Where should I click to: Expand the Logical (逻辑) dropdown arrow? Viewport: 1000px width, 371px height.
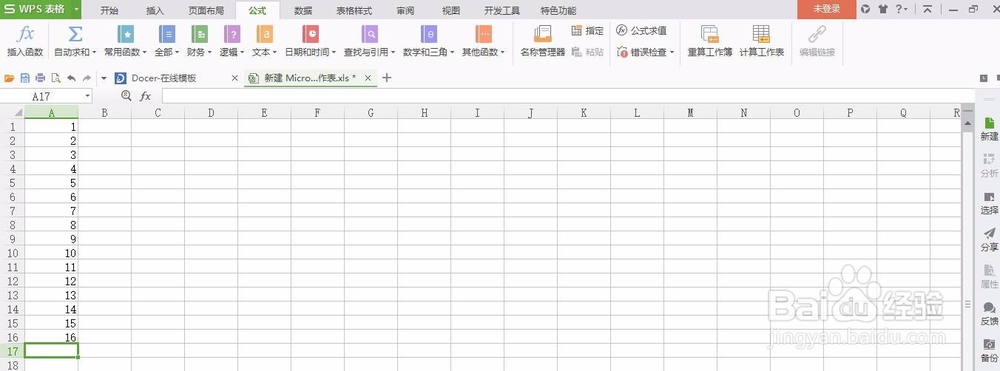click(x=242, y=53)
